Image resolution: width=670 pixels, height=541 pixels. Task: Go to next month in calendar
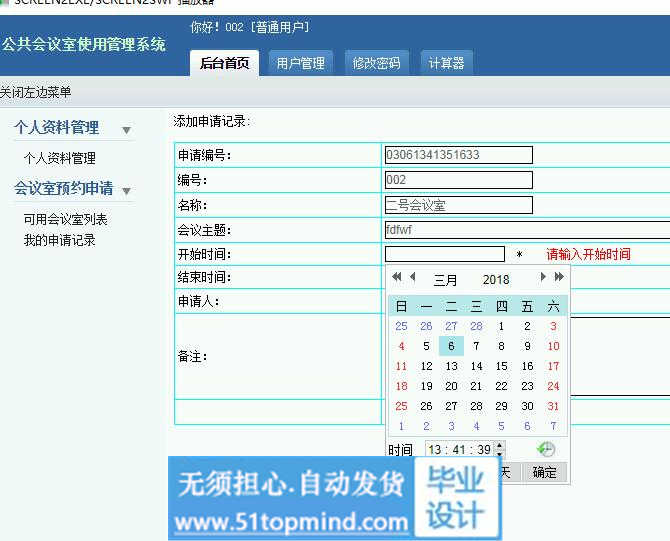543,277
